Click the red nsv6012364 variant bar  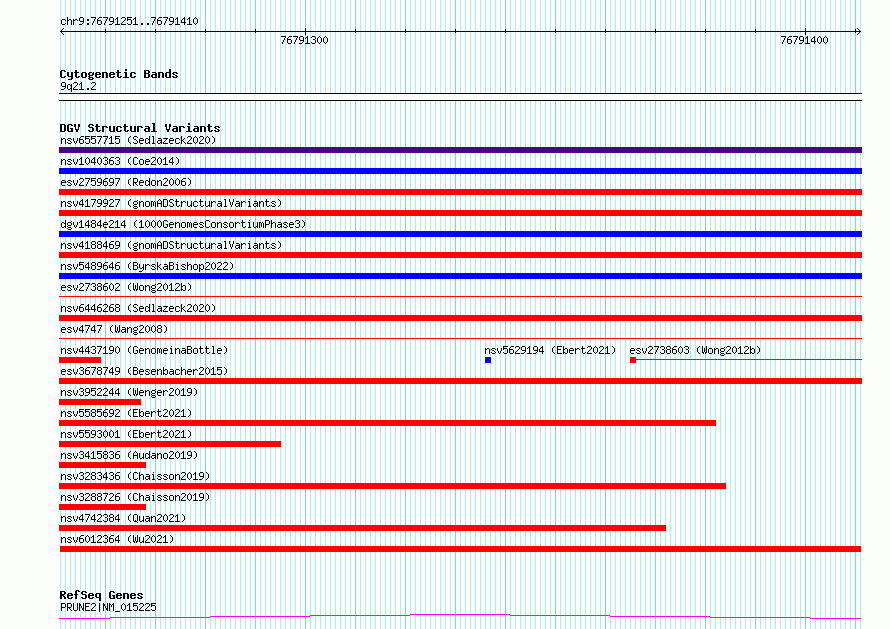pyautogui.click(x=460, y=549)
